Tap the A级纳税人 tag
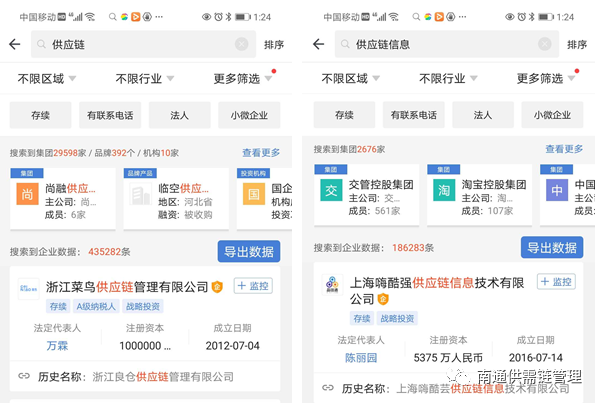Image resolution: width=601 pixels, height=403 pixels. [x=96, y=306]
